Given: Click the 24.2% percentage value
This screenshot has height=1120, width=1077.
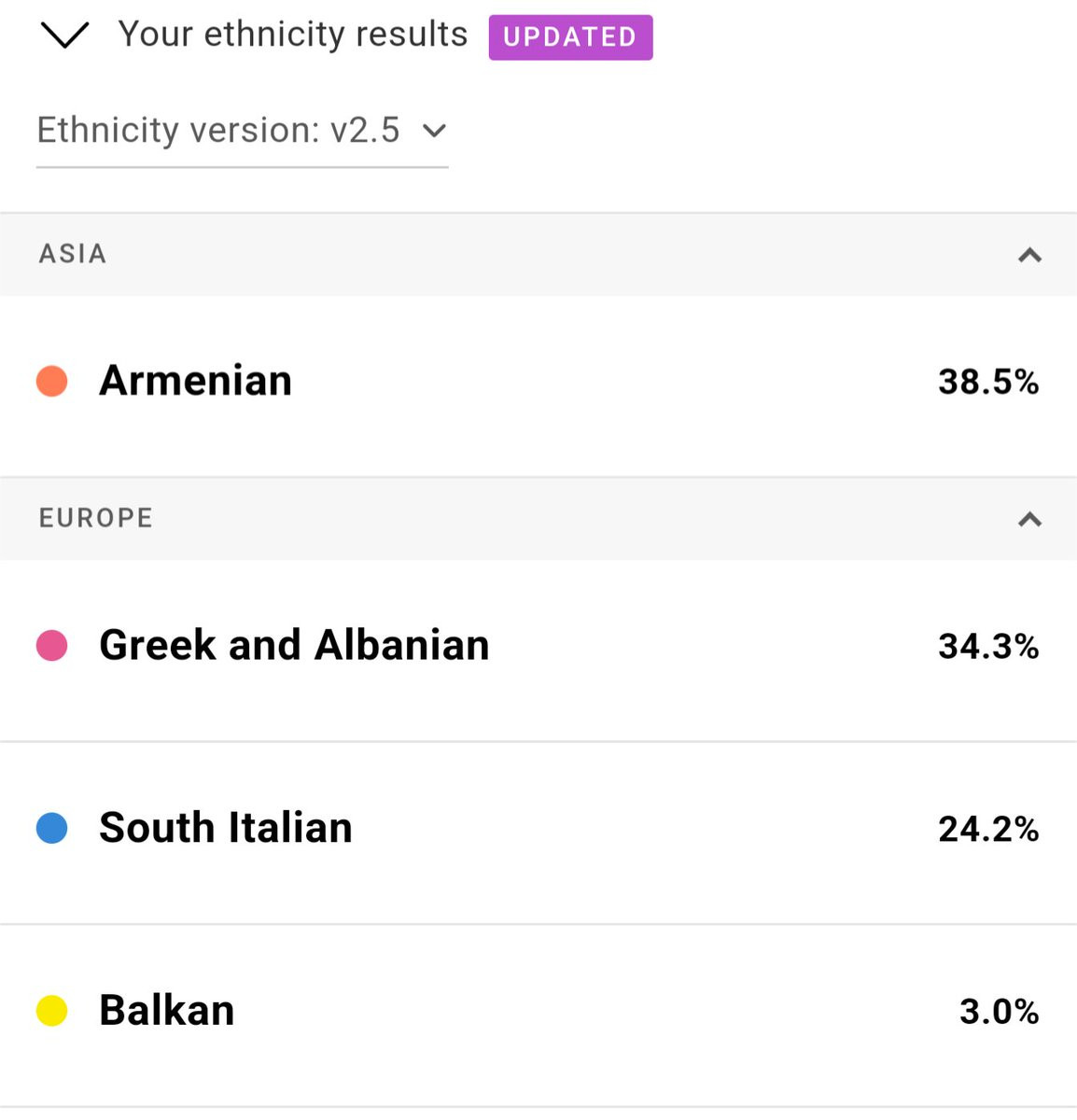Looking at the screenshot, I should coord(988,829).
